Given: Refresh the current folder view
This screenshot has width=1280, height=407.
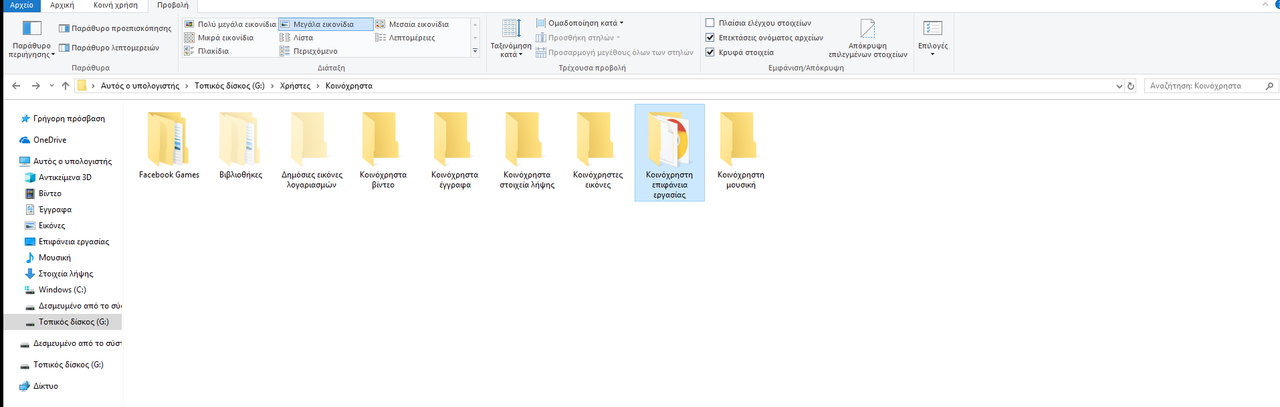Looking at the screenshot, I should pos(1131,86).
